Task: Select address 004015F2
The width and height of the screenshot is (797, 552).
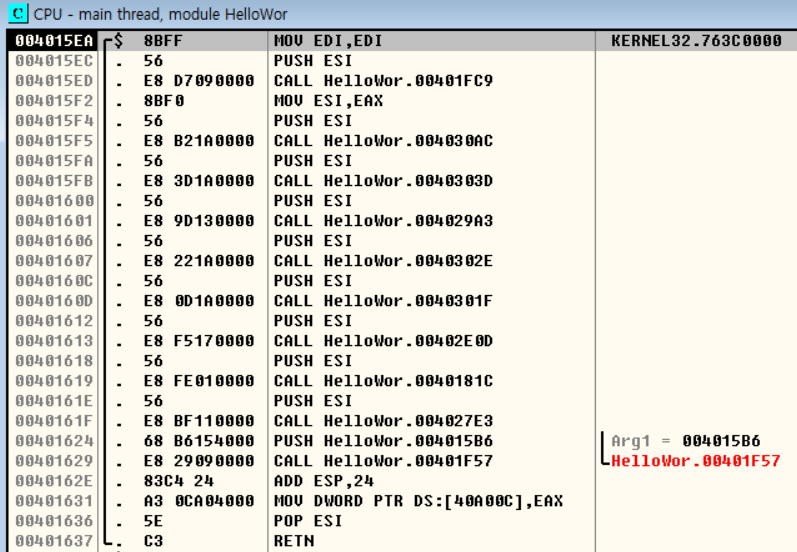Action: (x=54, y=101)
